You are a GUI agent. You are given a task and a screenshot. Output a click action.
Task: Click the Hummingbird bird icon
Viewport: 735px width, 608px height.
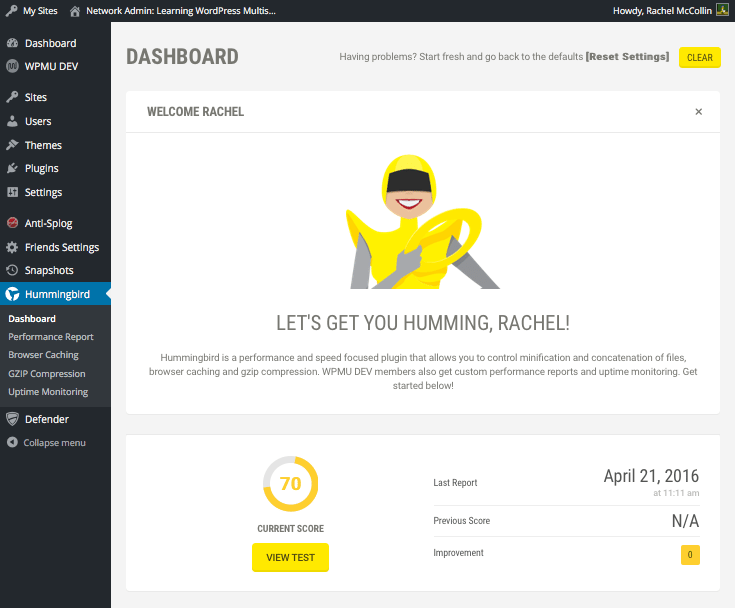click(13, 294)
